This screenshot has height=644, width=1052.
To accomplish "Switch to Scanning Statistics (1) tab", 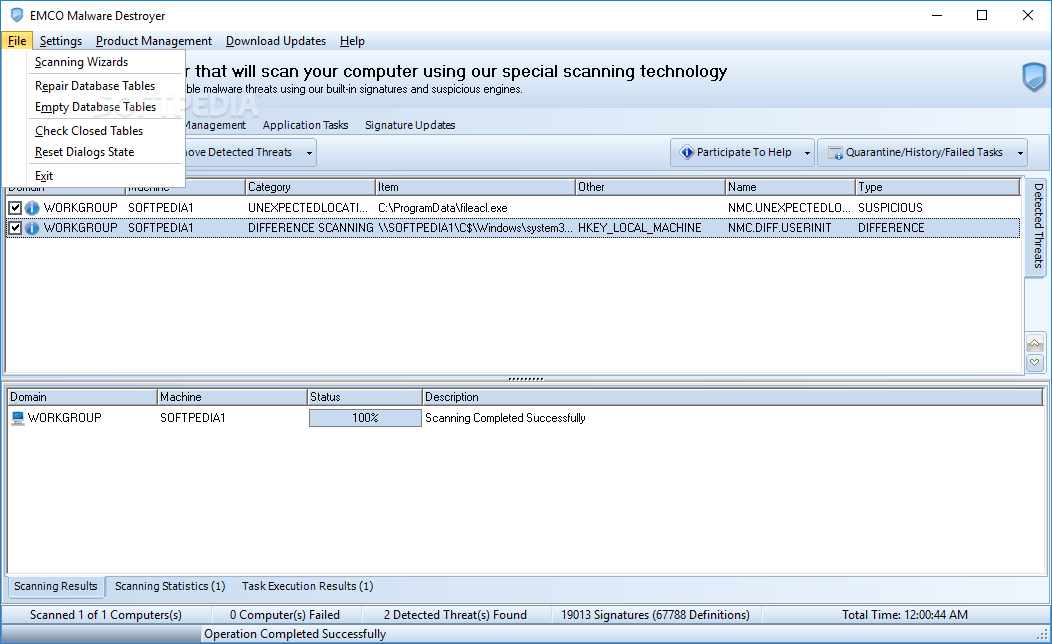I will (170, 586).
